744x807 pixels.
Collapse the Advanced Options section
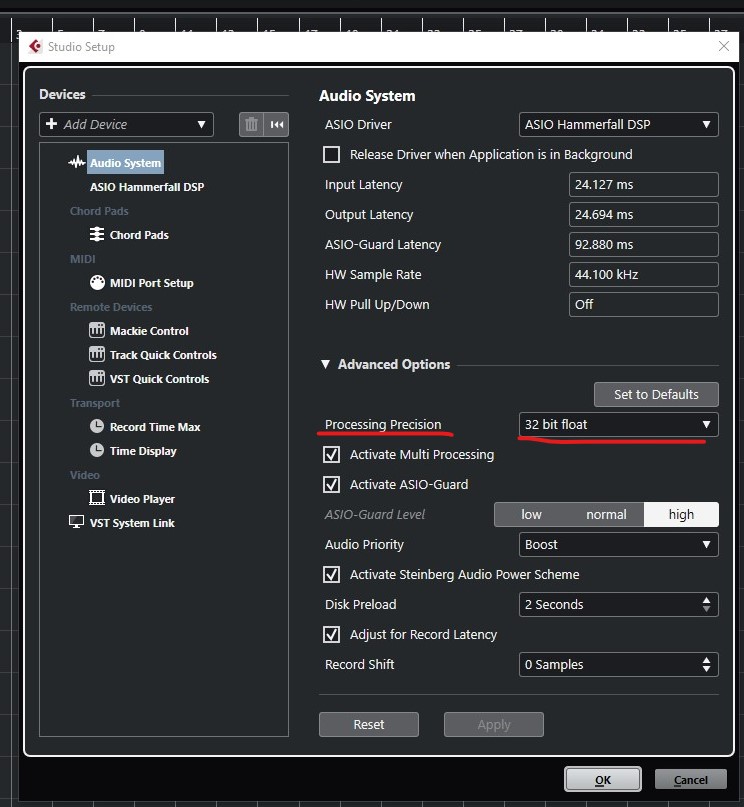[325, 364]
